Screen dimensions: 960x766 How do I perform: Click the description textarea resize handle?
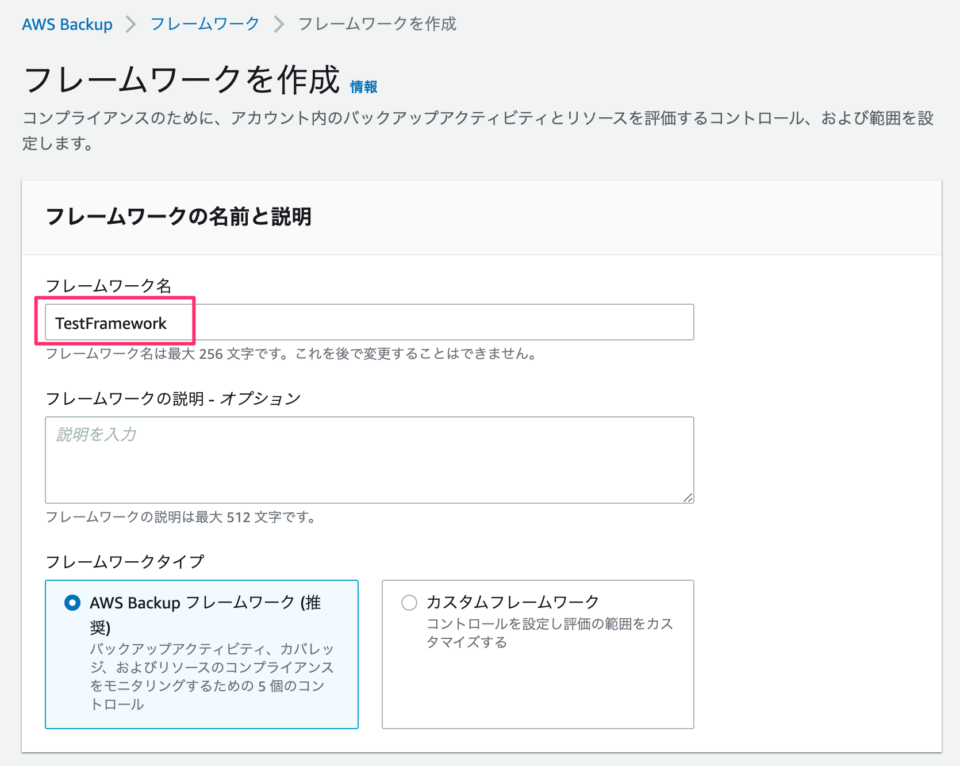coord(688,498)
